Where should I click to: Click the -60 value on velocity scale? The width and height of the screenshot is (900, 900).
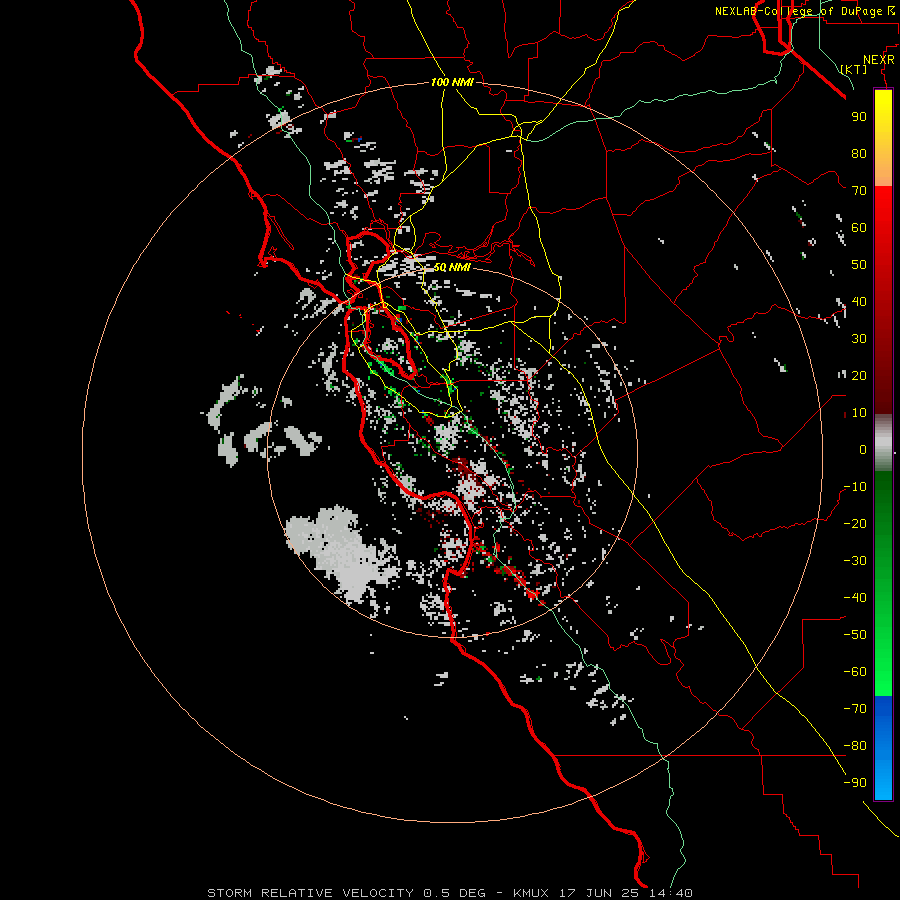pos(855,672)
